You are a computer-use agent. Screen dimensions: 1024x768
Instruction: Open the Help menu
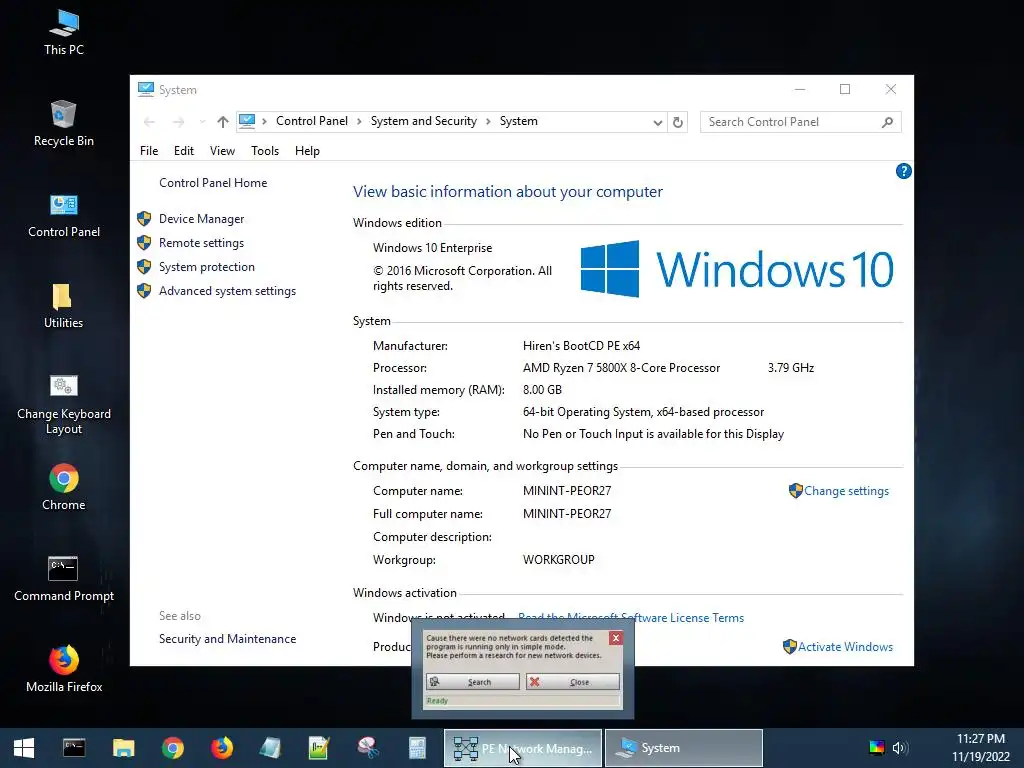pyautogui.click(x=307, y=151)
